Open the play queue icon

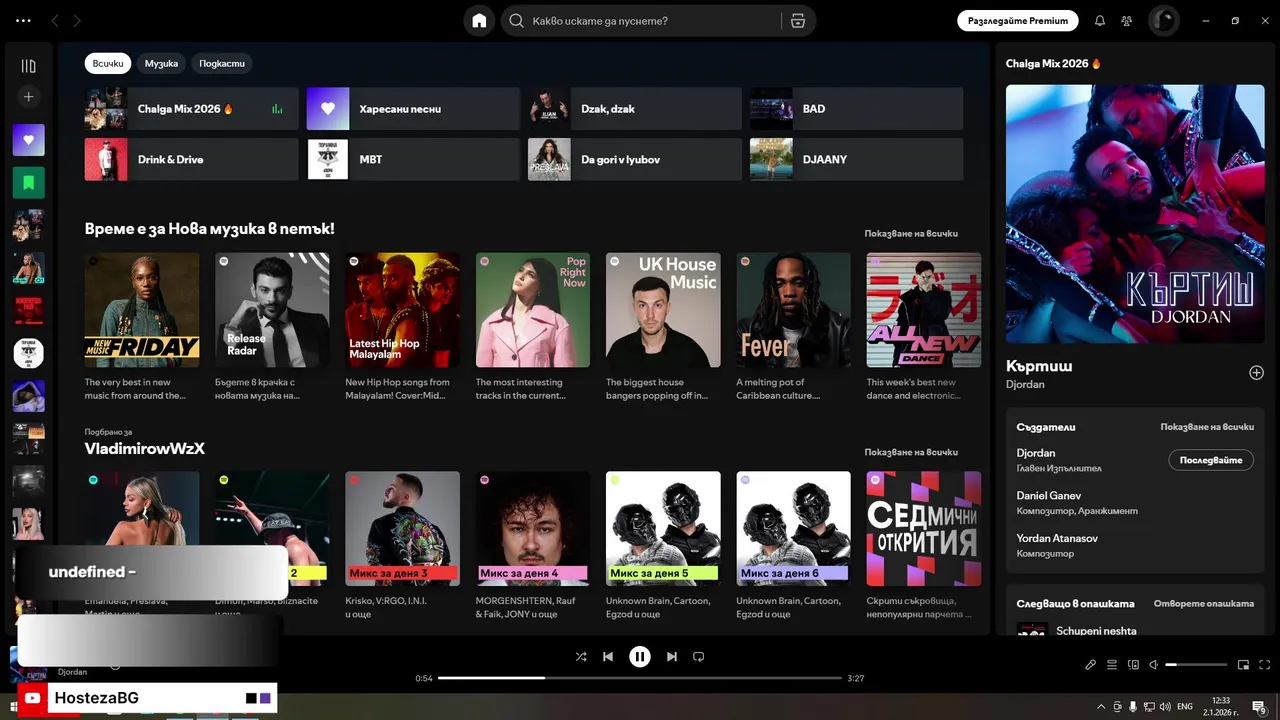1112,665
